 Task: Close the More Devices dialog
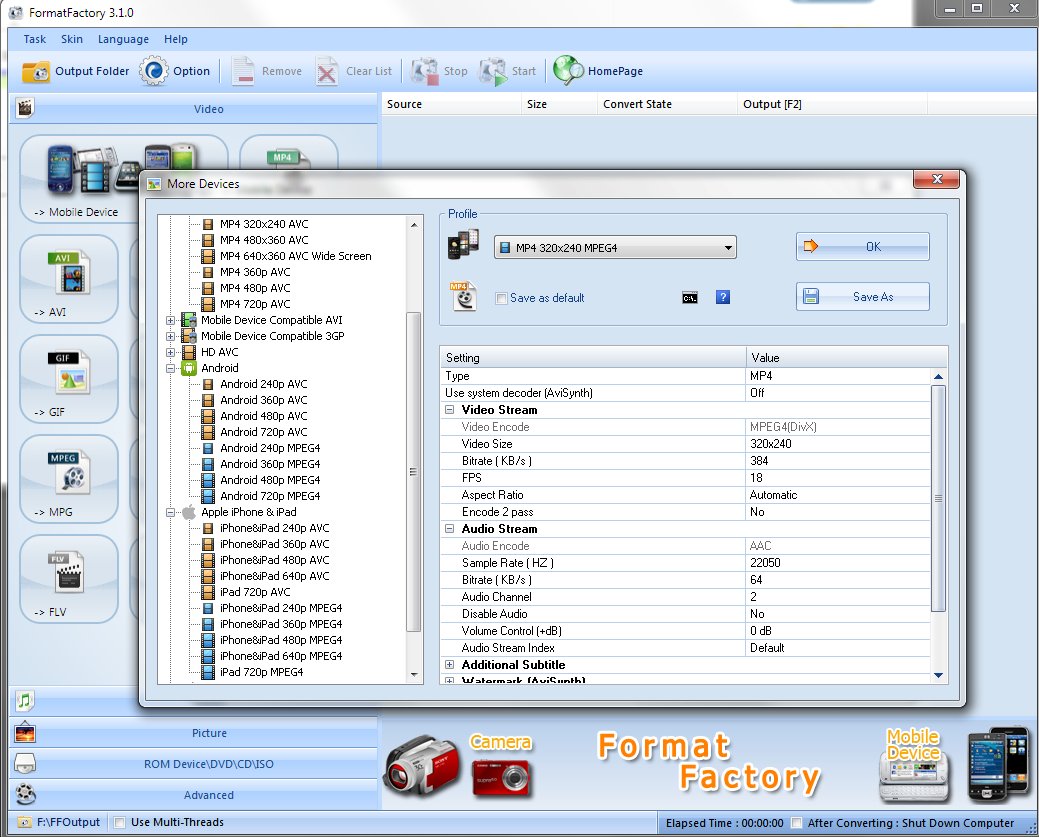tap(936, 179)
